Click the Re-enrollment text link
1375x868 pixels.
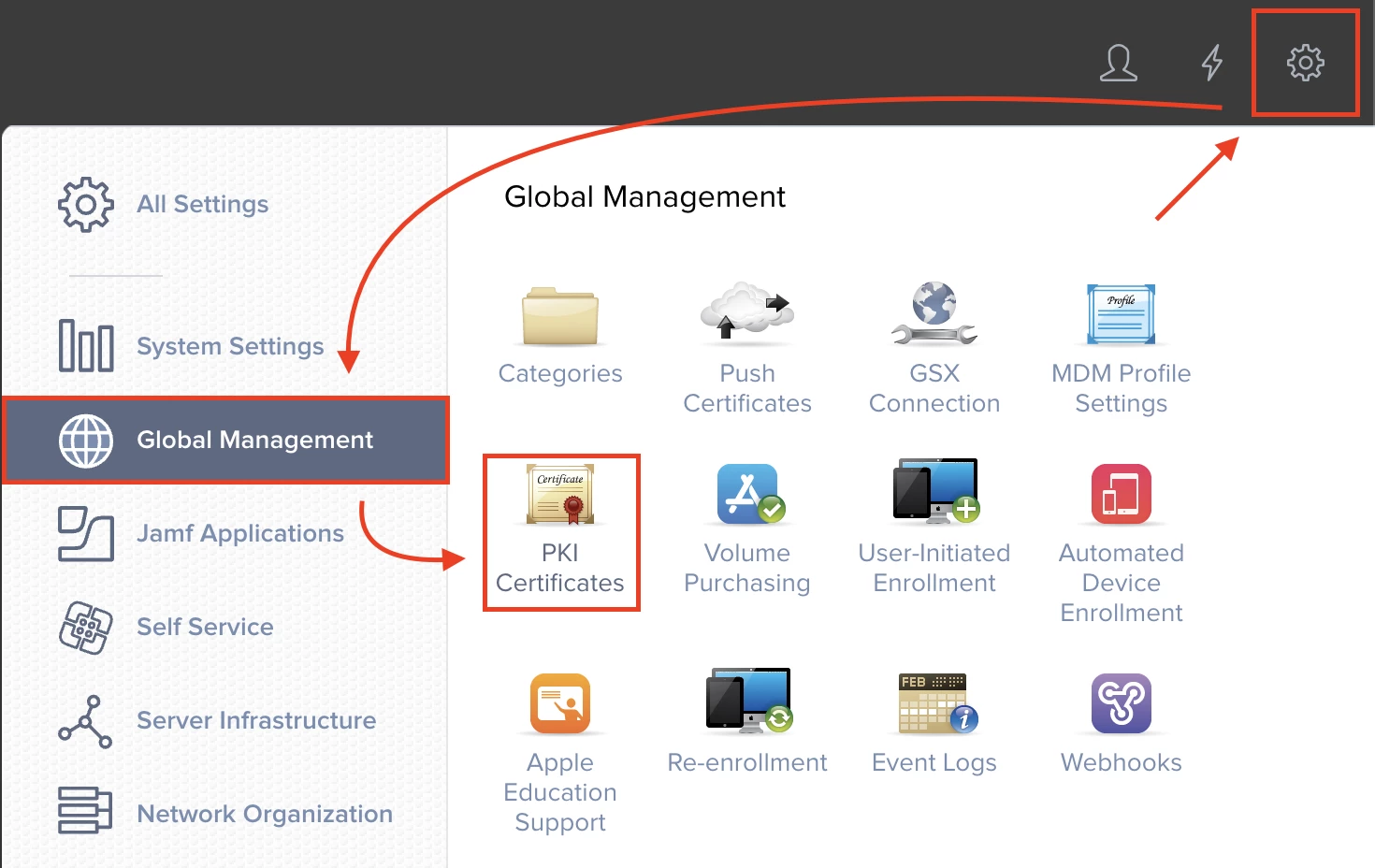click(x=747, y=762)
